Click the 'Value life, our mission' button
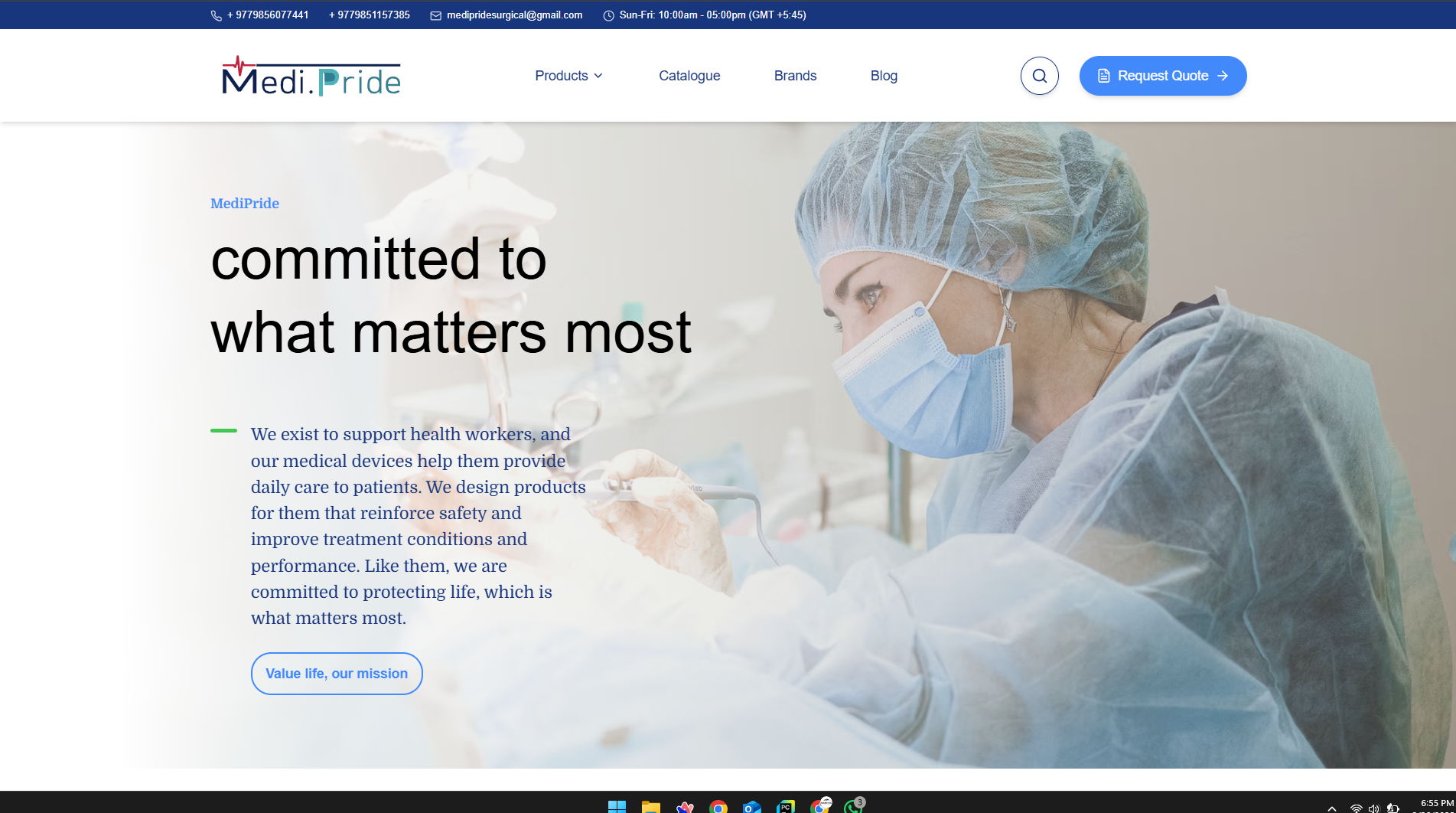This screenshot has width=1456, height=813. coord(336,673)
